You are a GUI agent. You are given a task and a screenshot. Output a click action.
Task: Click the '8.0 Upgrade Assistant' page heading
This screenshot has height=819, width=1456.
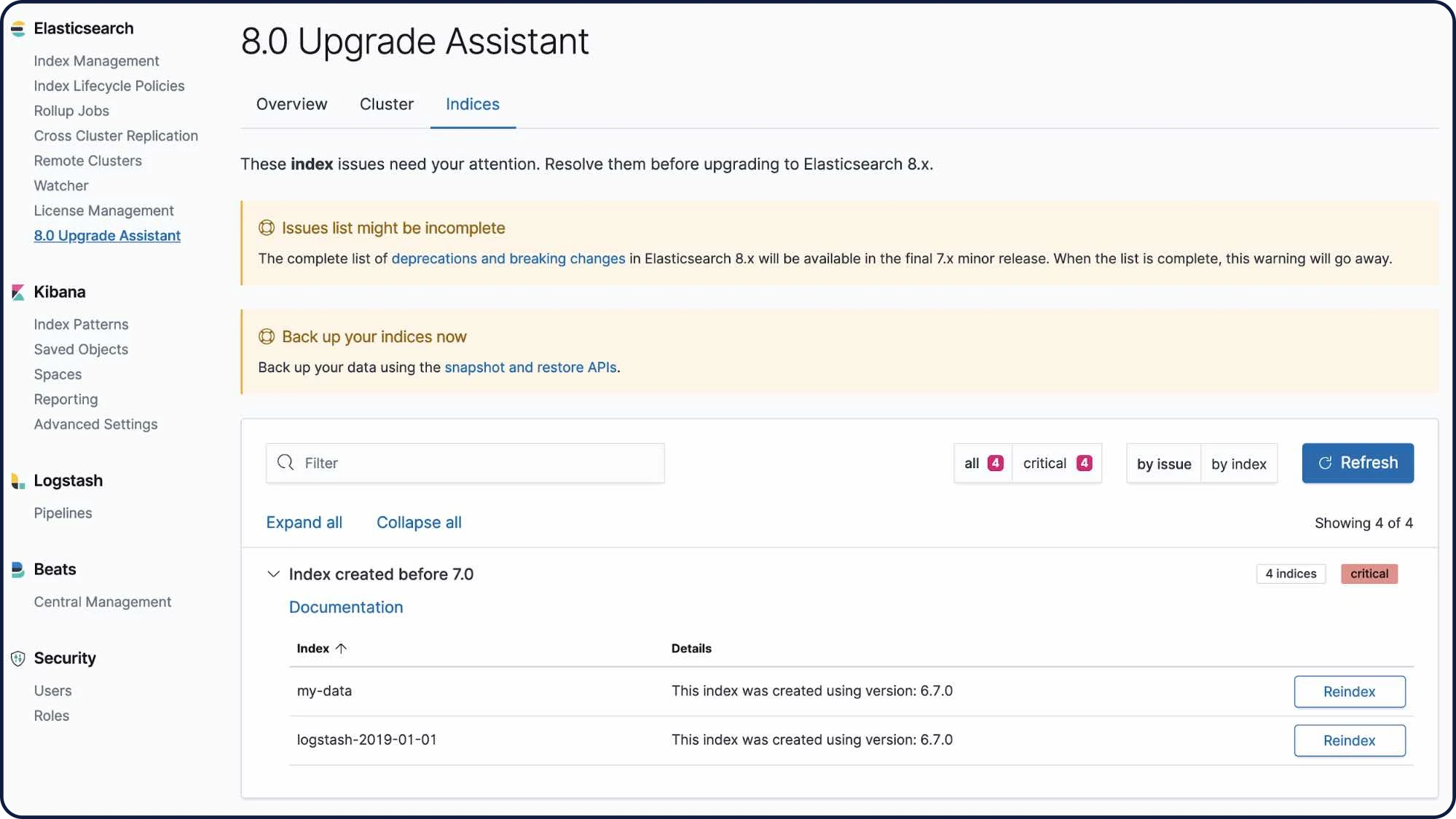[x=414, y=41]
